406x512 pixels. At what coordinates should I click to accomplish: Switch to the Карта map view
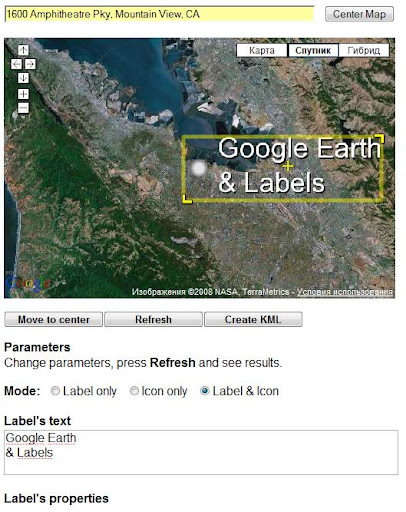coord(262,51)
